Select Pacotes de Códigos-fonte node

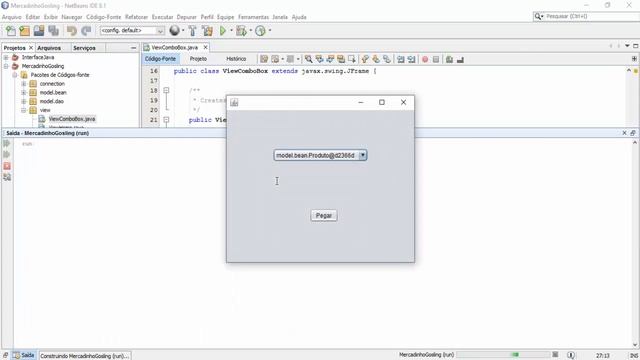[60, 75]
